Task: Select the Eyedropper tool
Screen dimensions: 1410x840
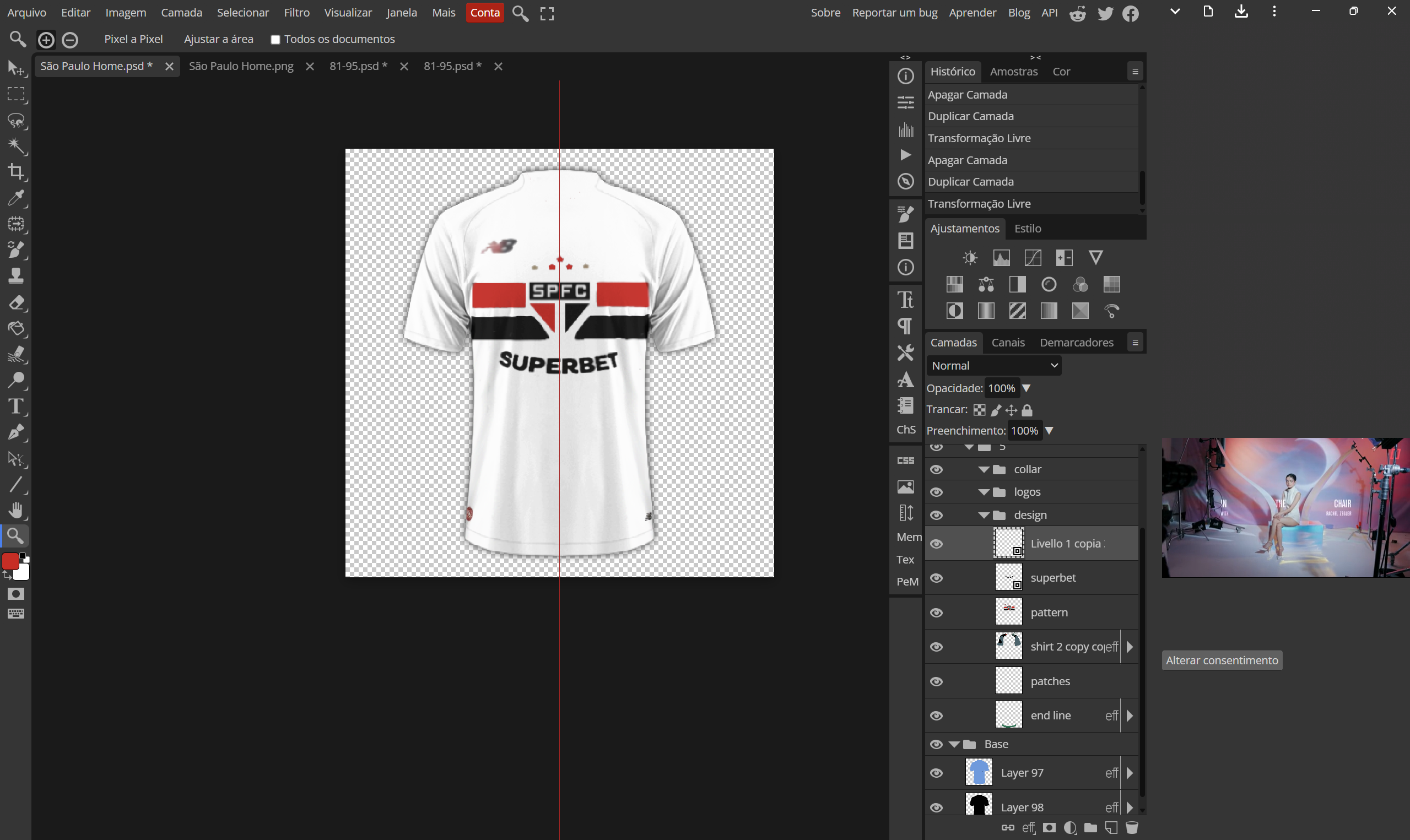Action: (16, 198)
